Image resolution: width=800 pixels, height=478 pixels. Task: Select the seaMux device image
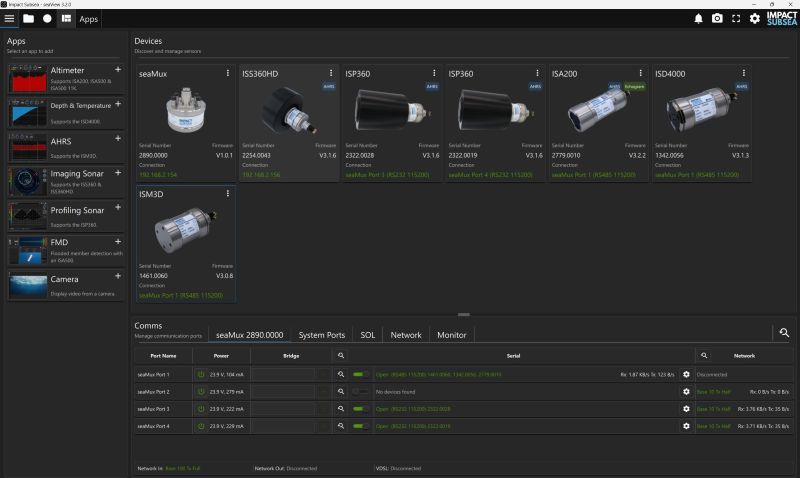(x=186, y=110)
